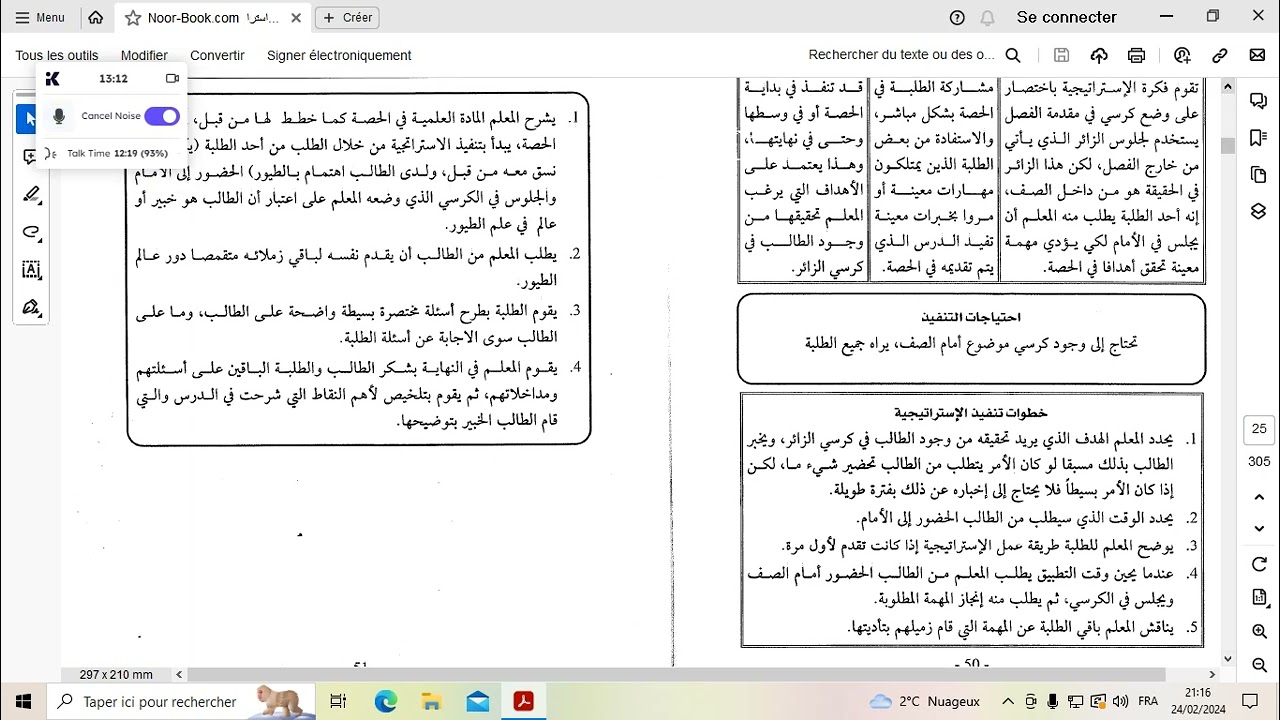Toggle the Cancel Noise switch
The height and width of the screenshot is (720, 1280).
(x=162, y=116)
